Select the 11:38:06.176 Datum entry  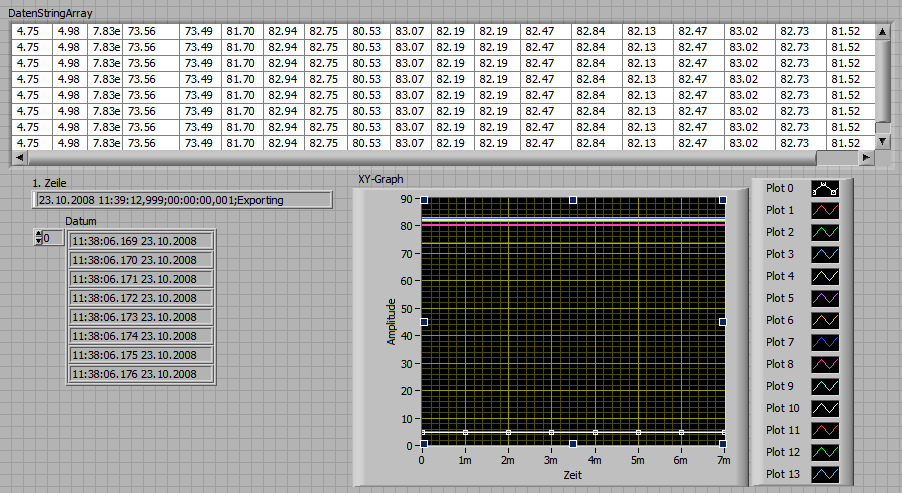tap(141, 374)
